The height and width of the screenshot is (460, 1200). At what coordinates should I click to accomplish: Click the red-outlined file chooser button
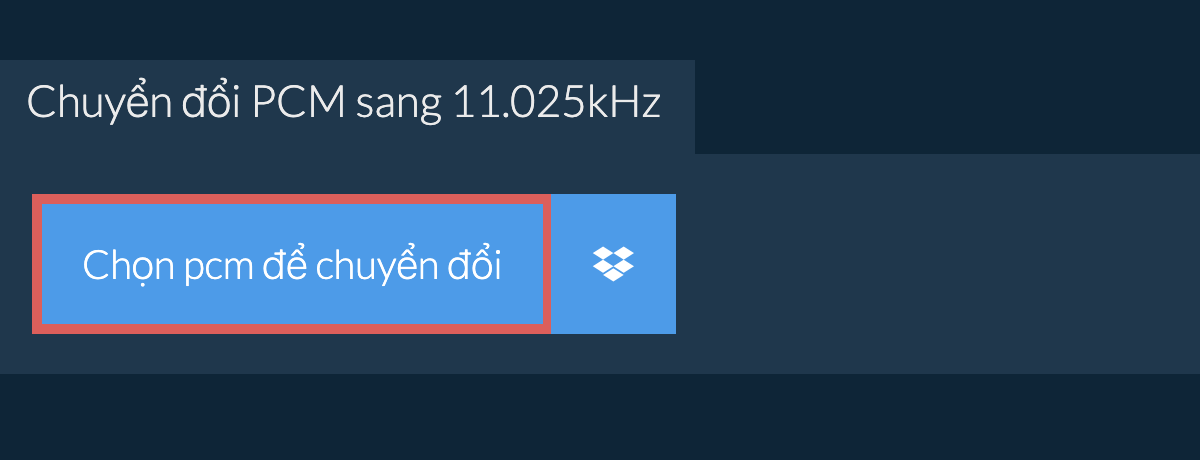coord(292,264)
